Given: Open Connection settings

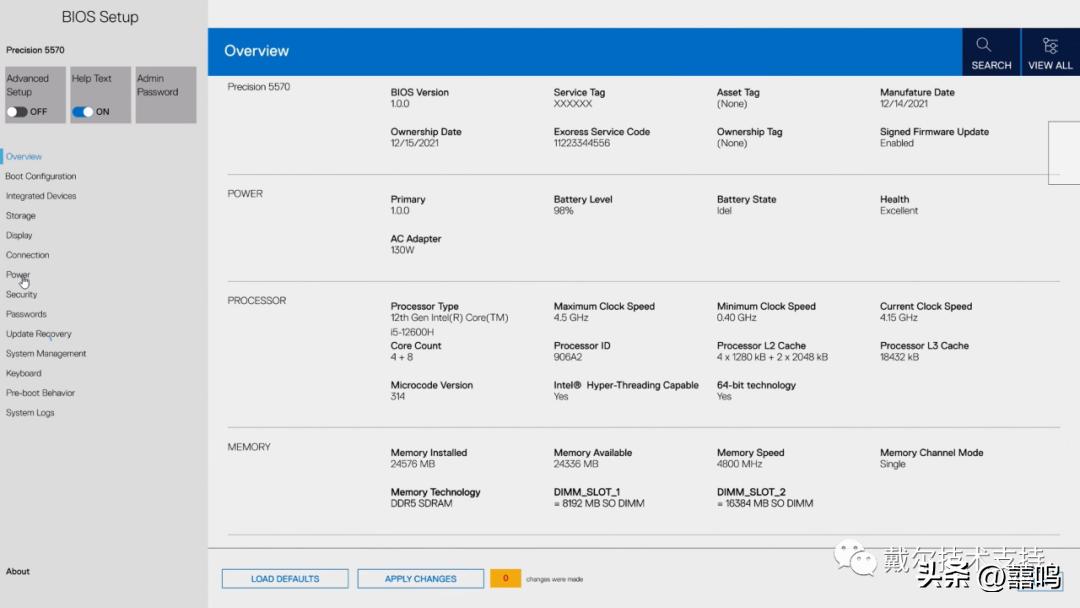Looking at the screenshot, I should tap(27, 255).
